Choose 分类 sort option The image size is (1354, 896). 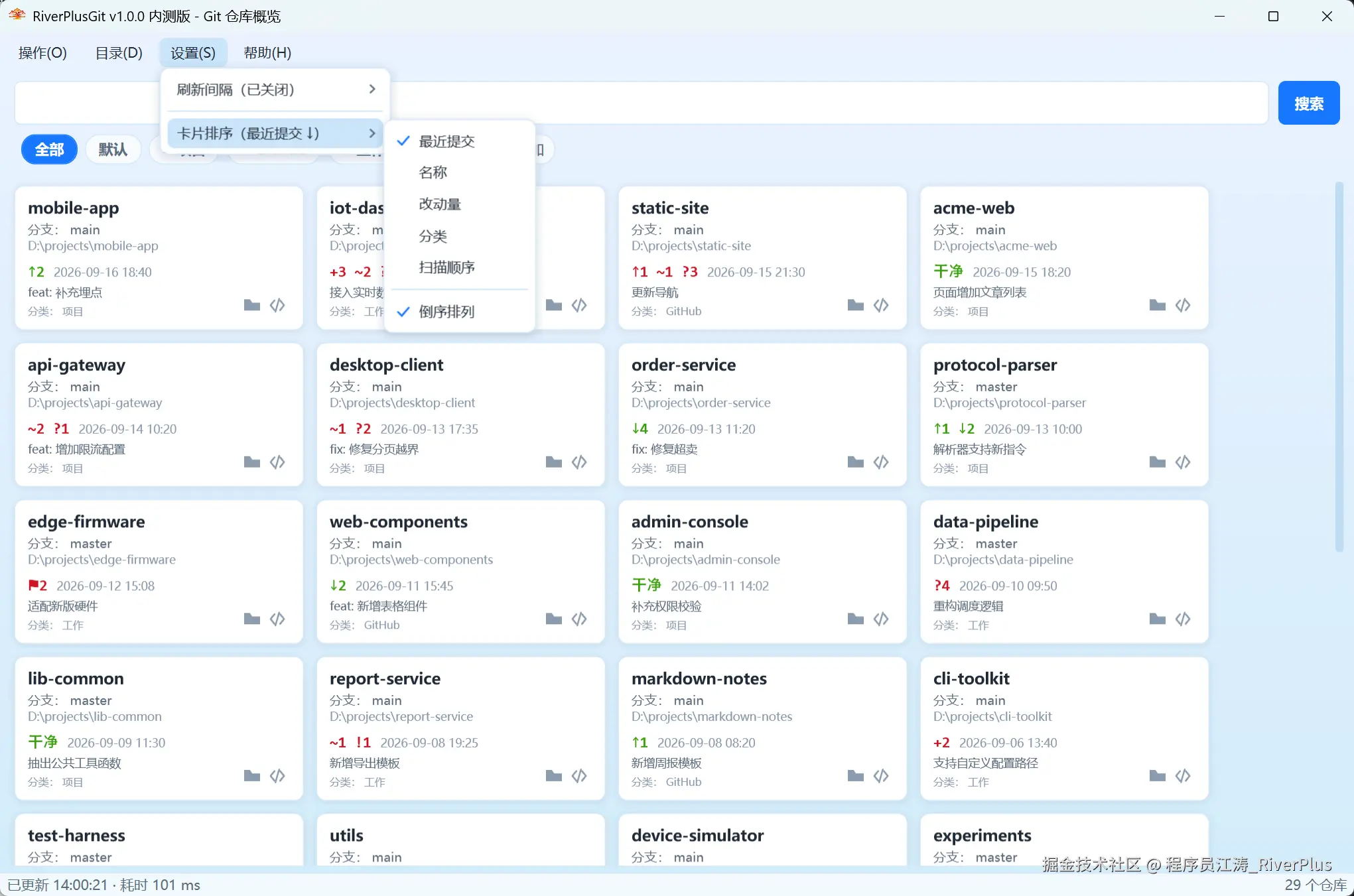[459, 236]
